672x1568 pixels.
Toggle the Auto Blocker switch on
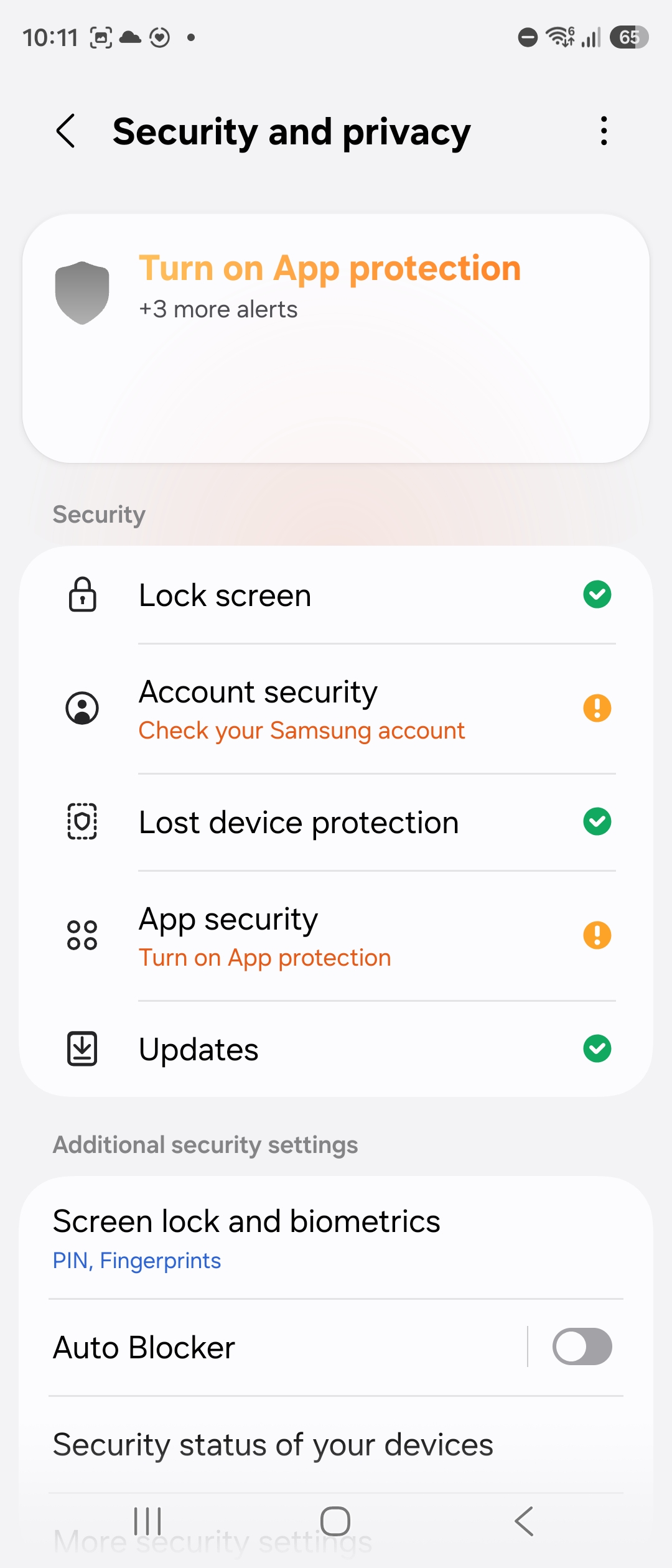pyautogui.click(x=582, y=1346)
